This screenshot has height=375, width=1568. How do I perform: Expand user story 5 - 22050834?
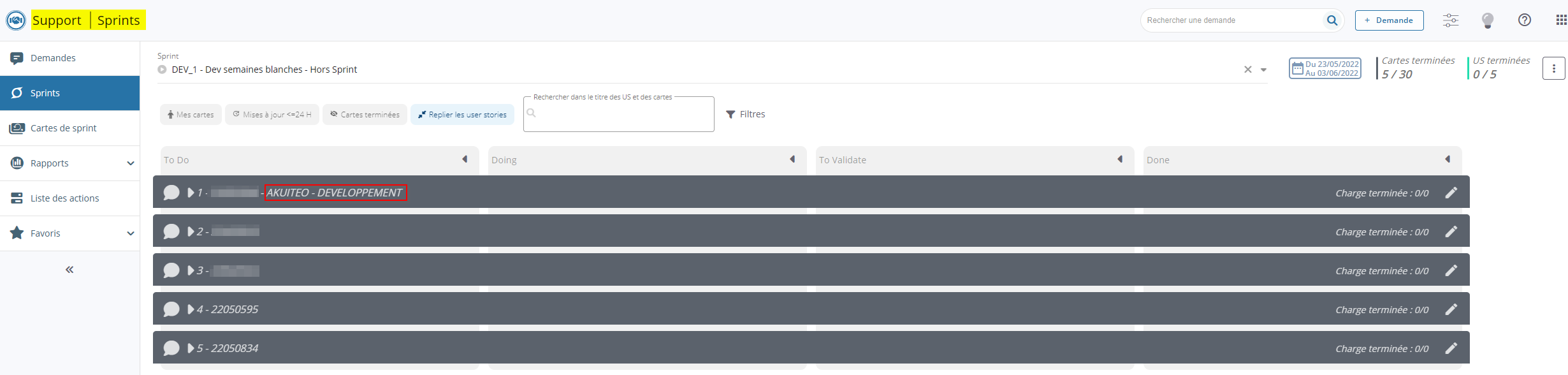click(191, 349)
